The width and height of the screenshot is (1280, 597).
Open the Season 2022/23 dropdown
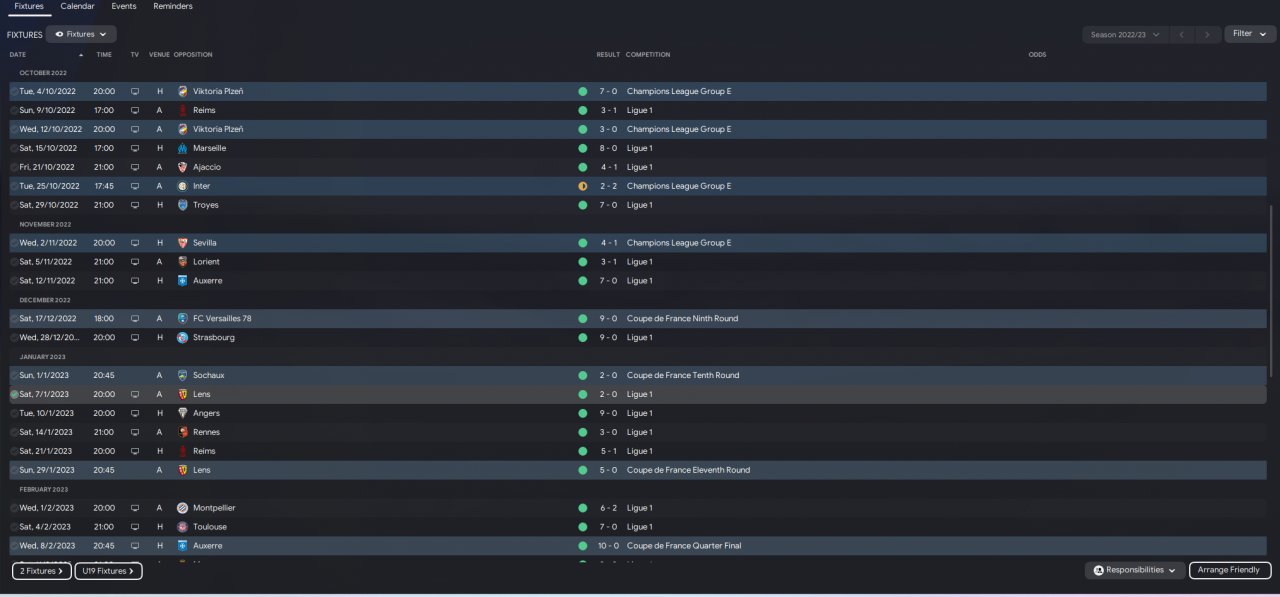click(x=1125, y=34)
